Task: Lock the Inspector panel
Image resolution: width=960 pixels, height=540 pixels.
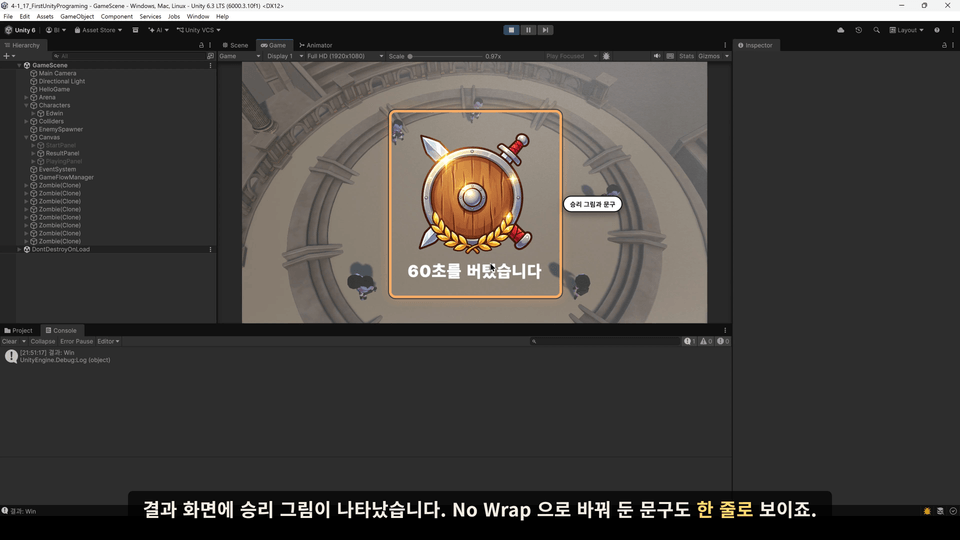Action: tap(944, 45)
